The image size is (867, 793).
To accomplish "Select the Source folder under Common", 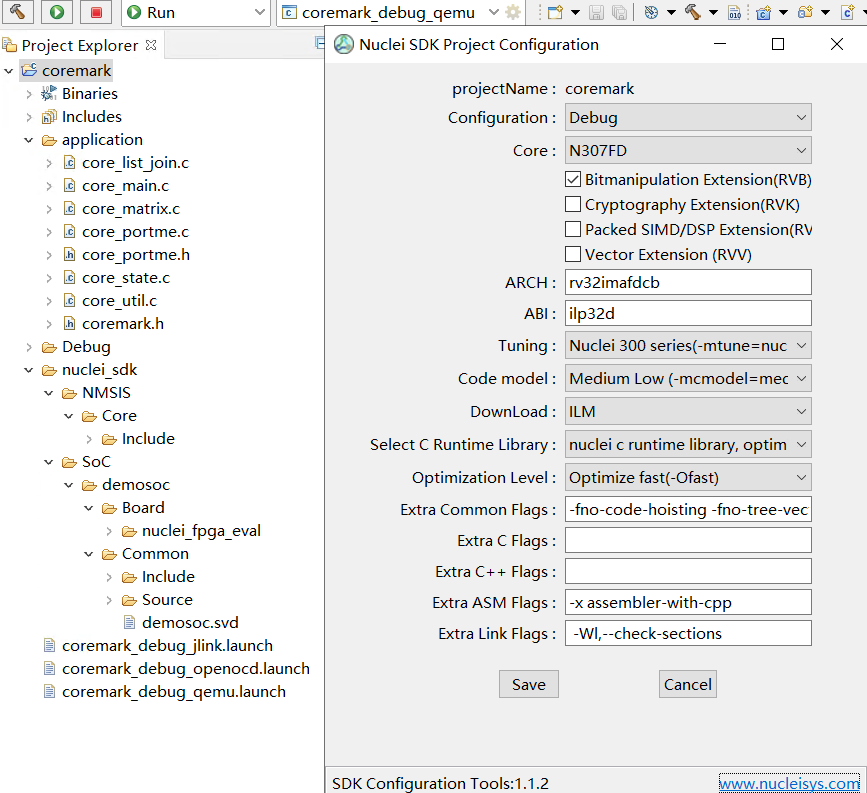I will (x=167, y=600).
